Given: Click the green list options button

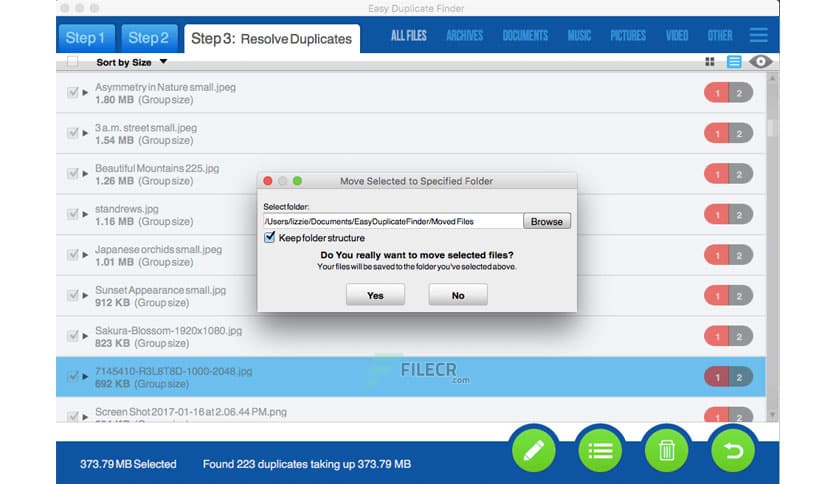Looking at the screenshot, I should (600, 451).
